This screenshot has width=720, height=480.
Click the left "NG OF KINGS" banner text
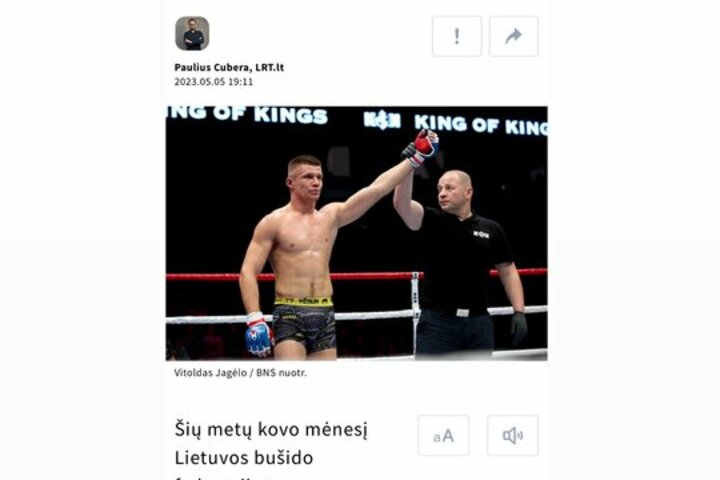247,115
